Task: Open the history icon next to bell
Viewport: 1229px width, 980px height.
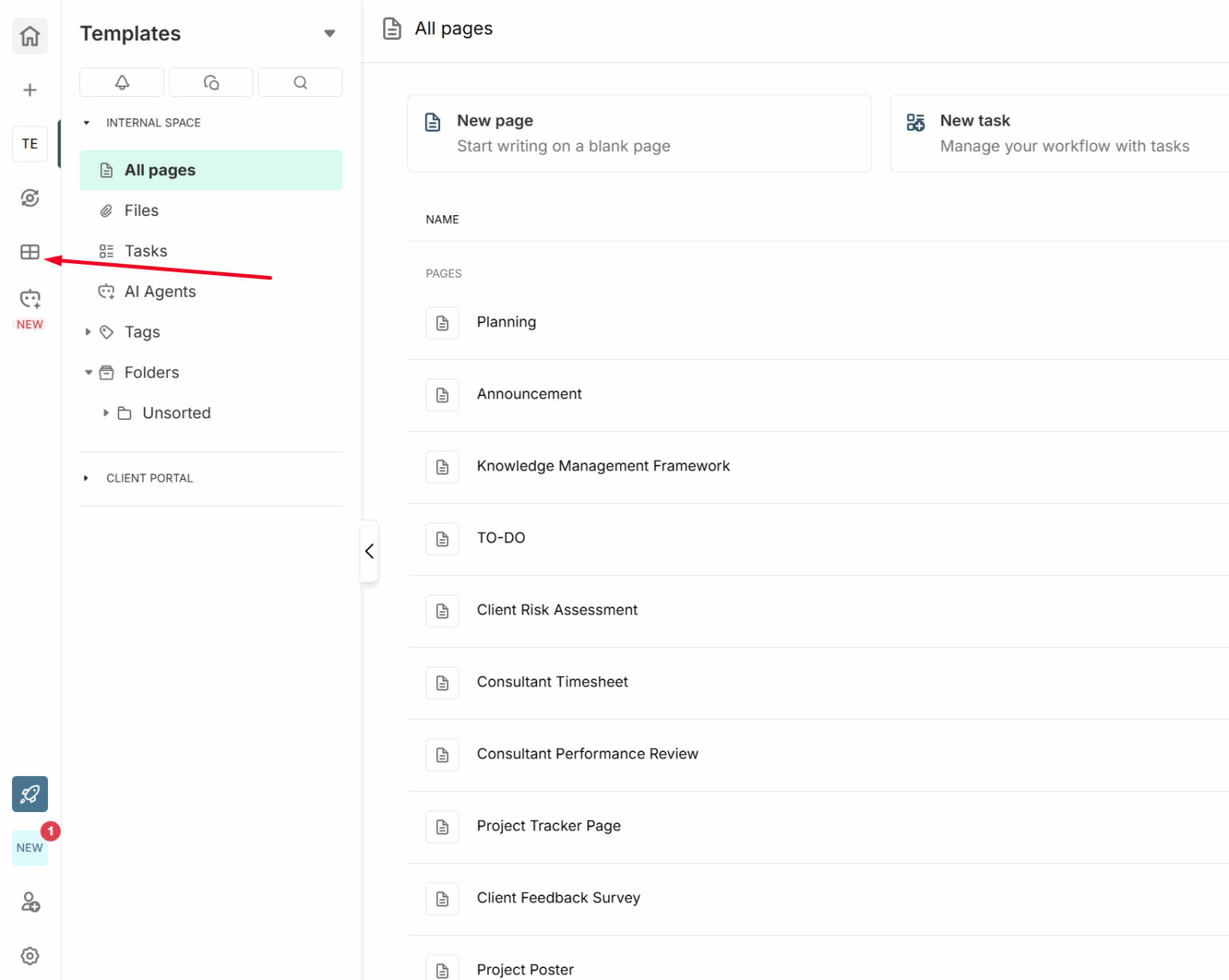Action: [210, 82]
